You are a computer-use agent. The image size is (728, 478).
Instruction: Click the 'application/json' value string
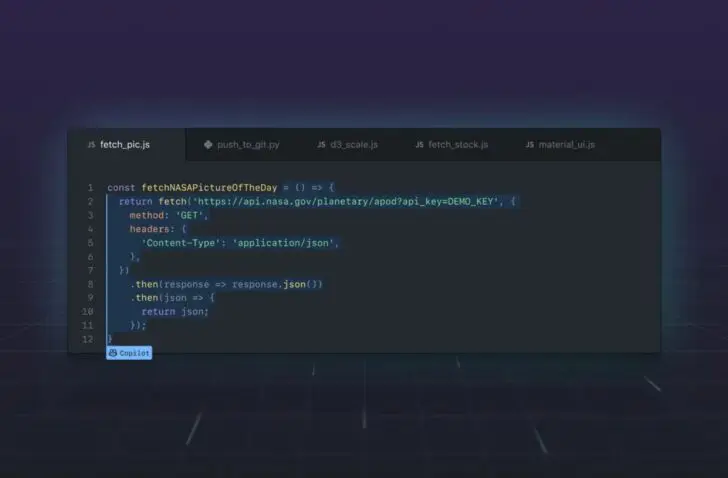(283, 243)
